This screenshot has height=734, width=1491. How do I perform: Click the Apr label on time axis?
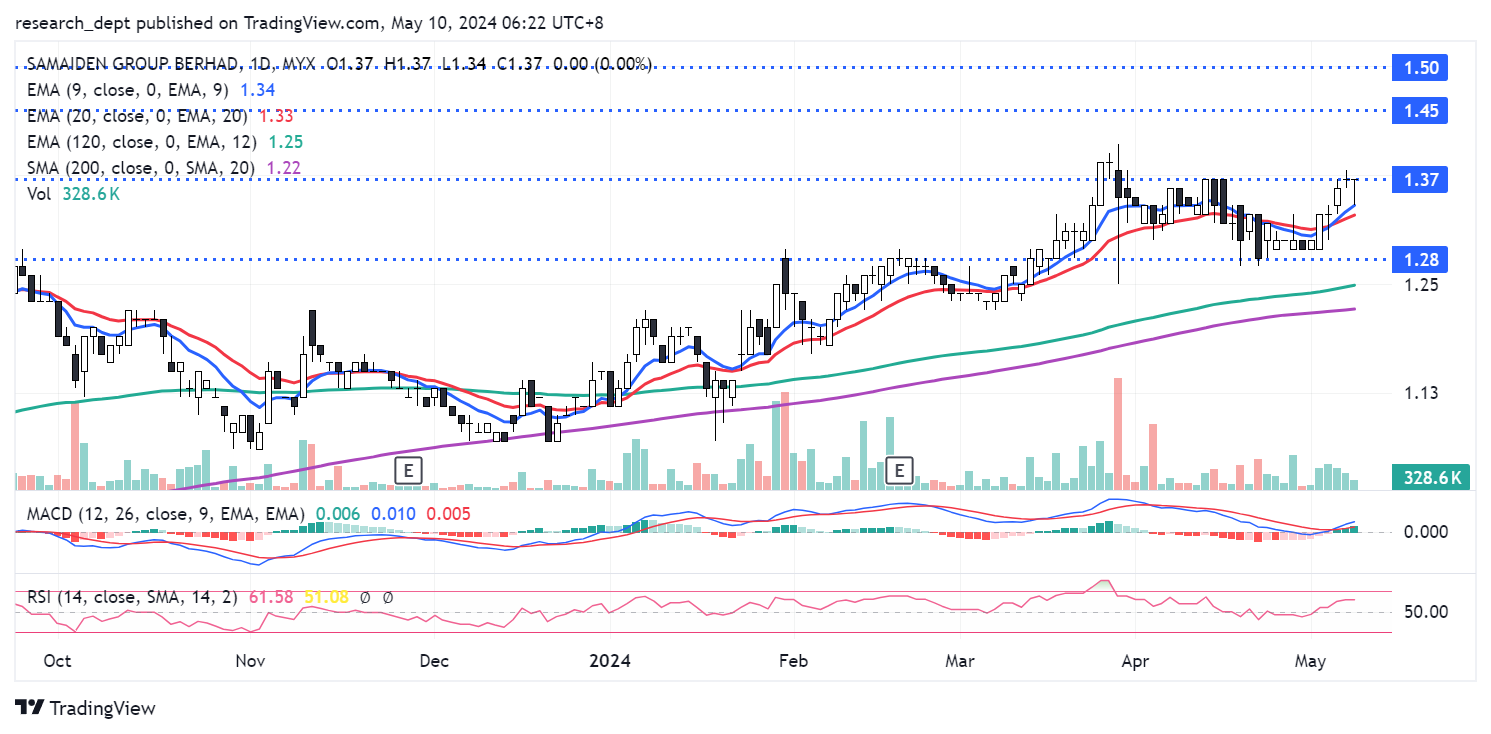[x=1135, y=660]
